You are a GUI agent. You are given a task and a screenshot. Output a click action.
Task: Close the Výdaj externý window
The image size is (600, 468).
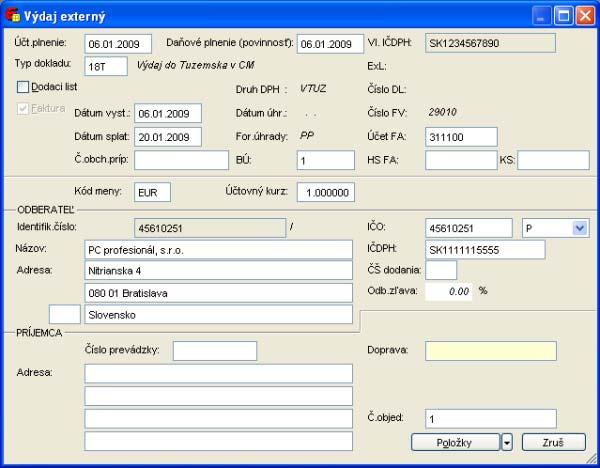tap(585, 16)
